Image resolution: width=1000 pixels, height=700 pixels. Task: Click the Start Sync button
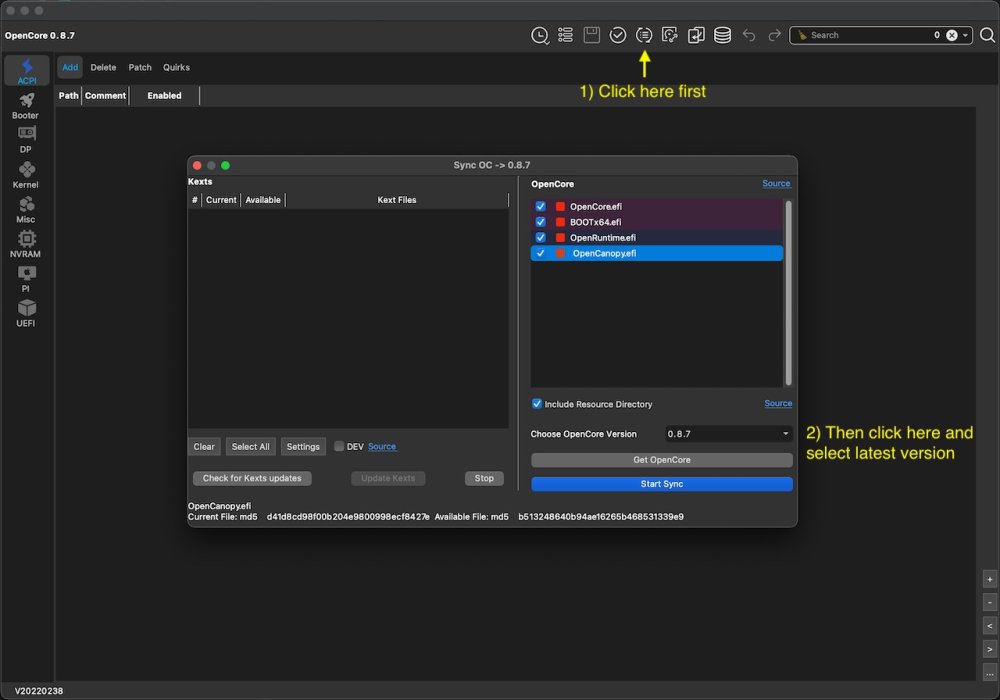pyautogui.click(x=661, y=484)
